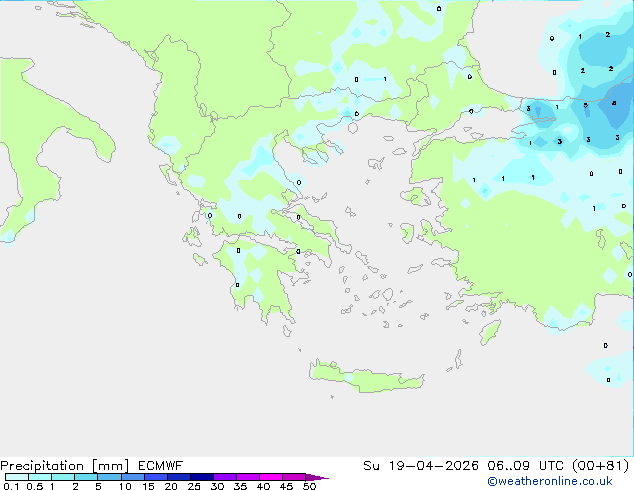Viewport: 634px width, 490px height.
Task: Select the 35–40 mm legend swatch
Action: (247, 477)
